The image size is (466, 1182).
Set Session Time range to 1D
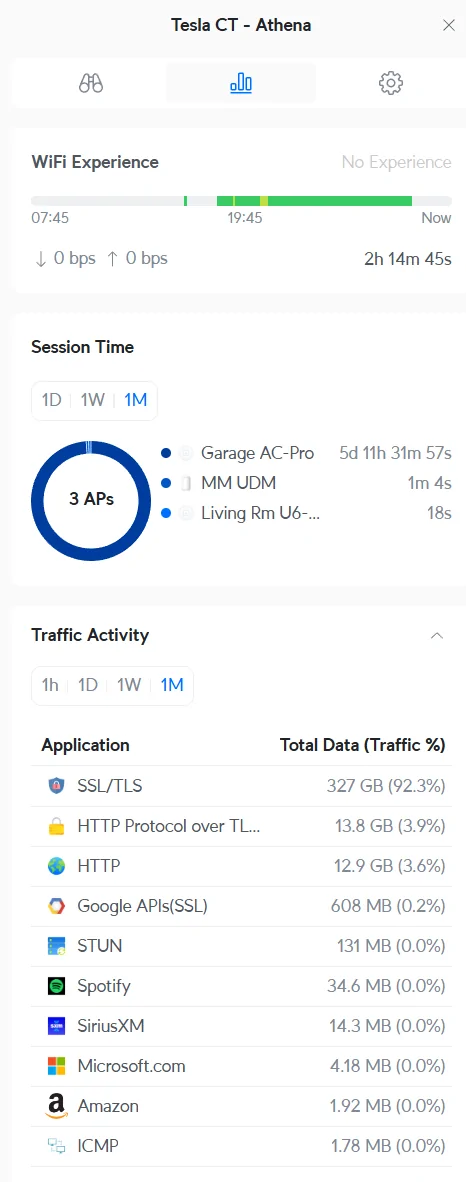(x=51, y=400)
